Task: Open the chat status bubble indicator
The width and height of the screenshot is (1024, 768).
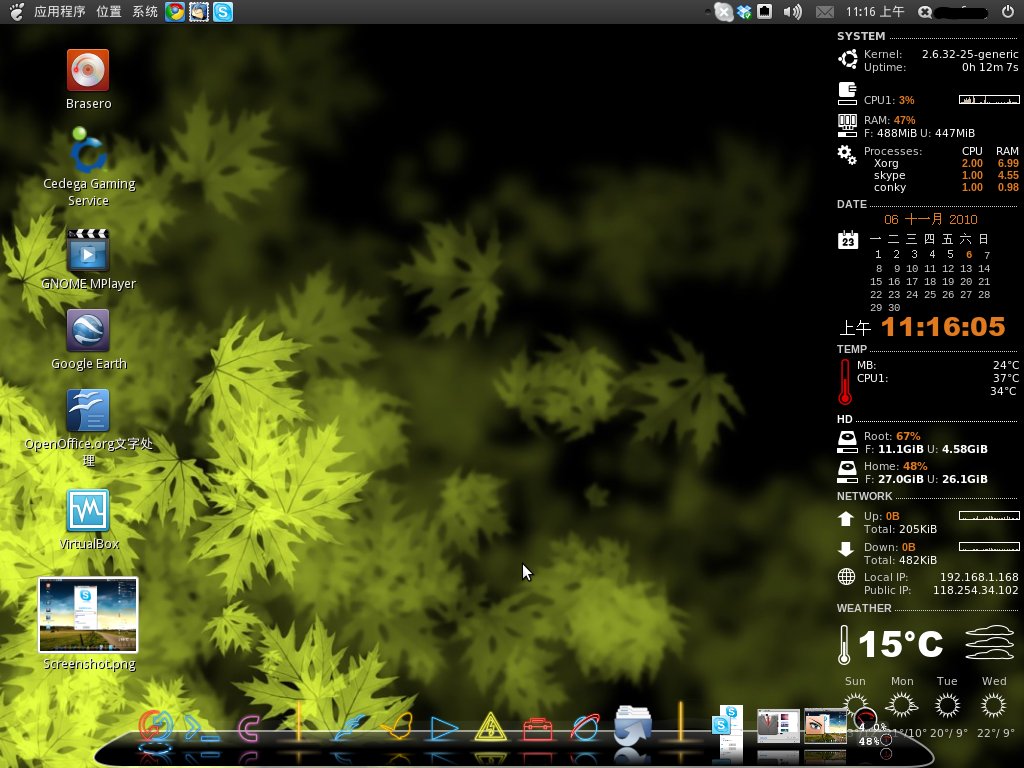Action: tap(925, 12)
